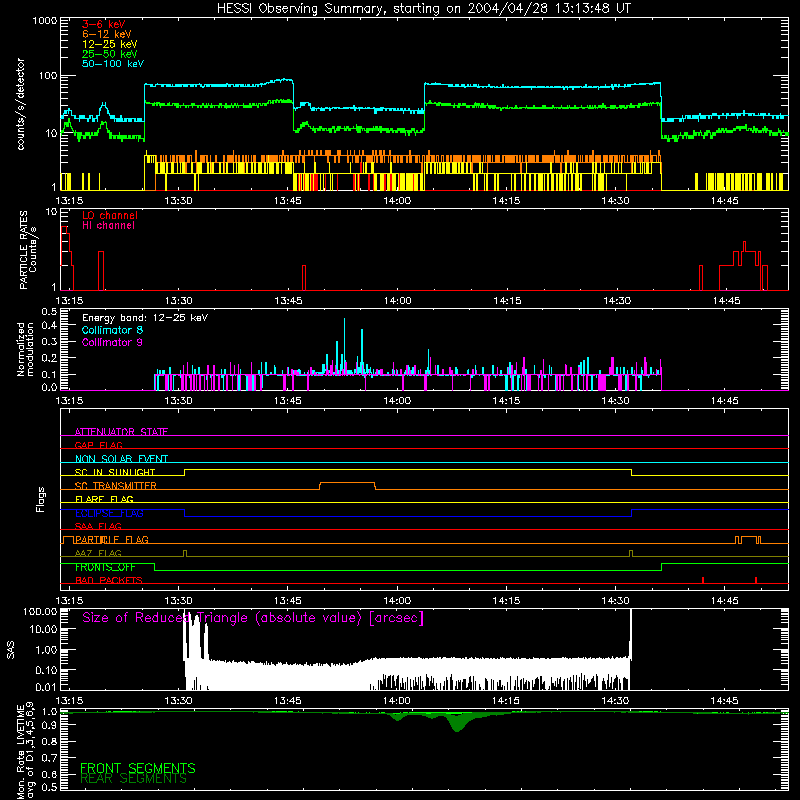Image resolution: width=800 pixels, height=800 pixels.
Task: Click the SAA_FLAG label
Action: tap(98, 526)
